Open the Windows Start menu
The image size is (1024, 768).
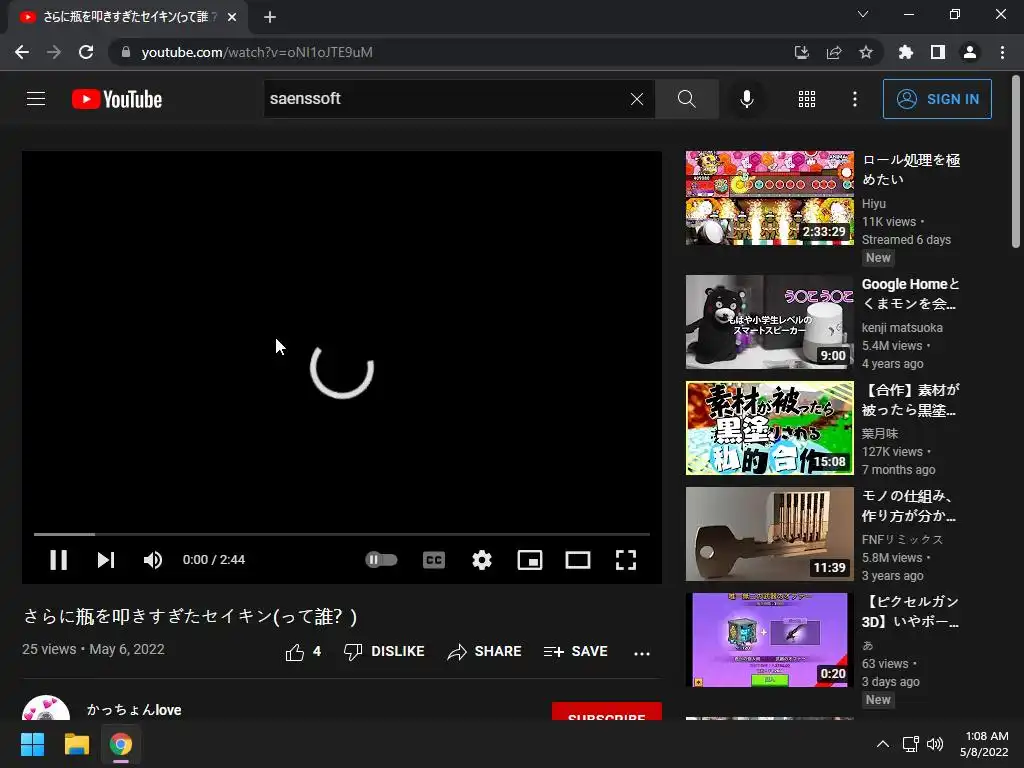(x=32, y=744)
